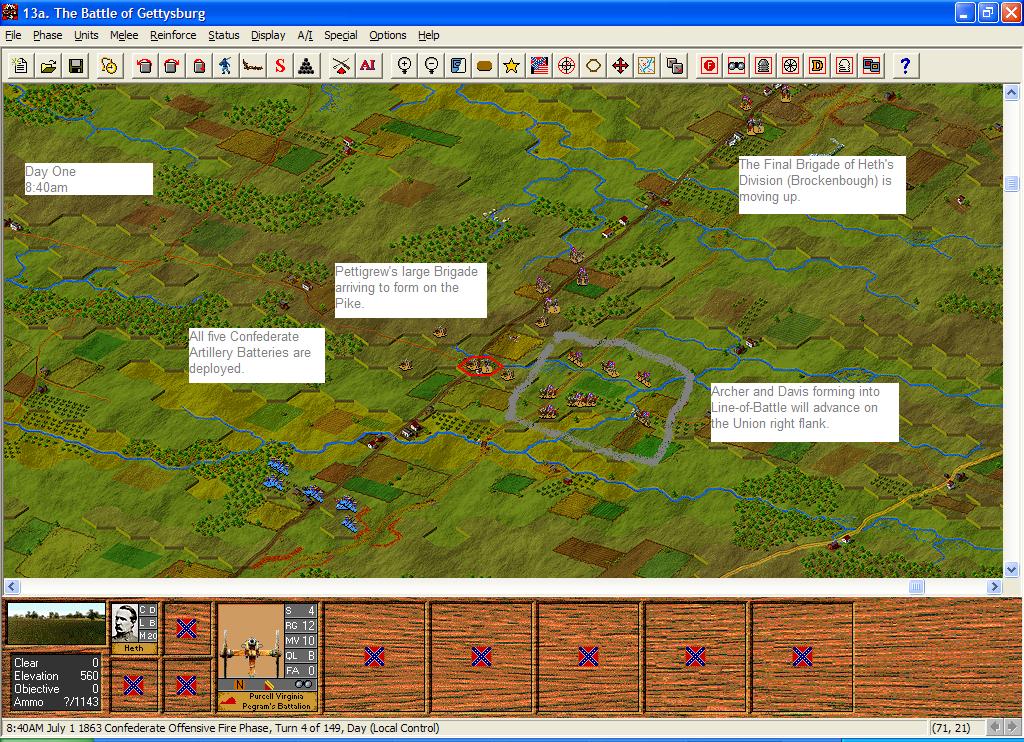Image resolution: width=1024 pixels, height=742 pixels.
Task: Click the next phase clock icon
Action: click(x=109, y=65)
